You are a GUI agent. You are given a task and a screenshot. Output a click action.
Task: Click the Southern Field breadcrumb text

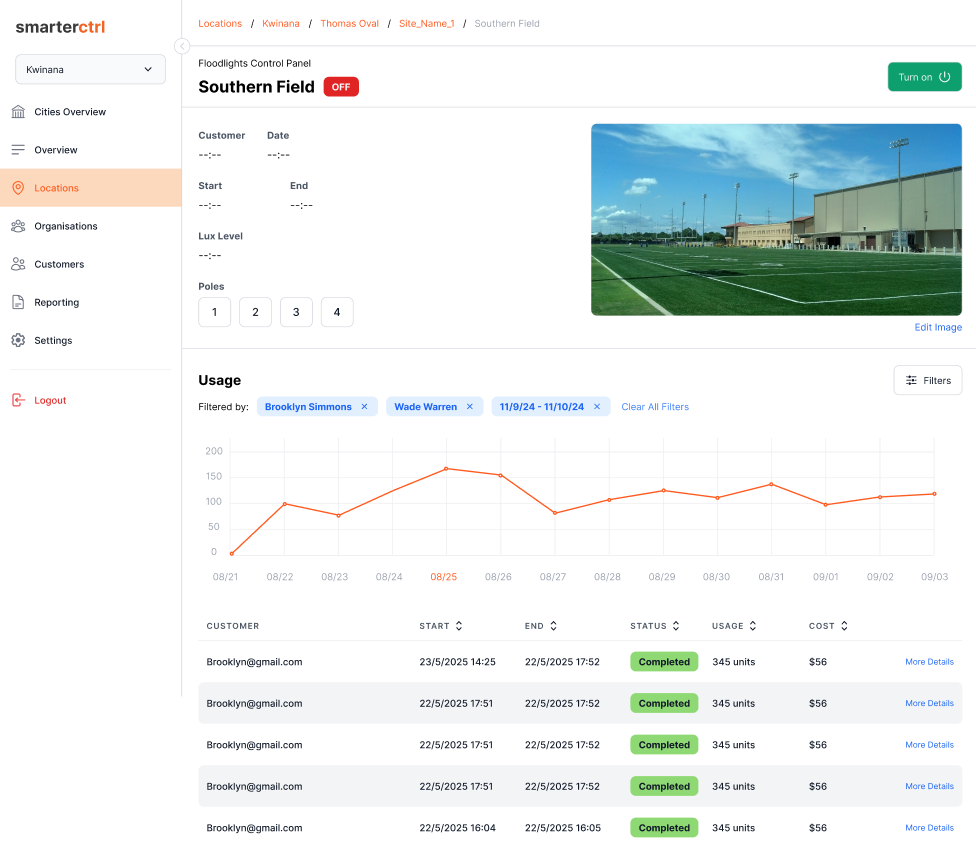pyautogui.click(x=507, y=24)
